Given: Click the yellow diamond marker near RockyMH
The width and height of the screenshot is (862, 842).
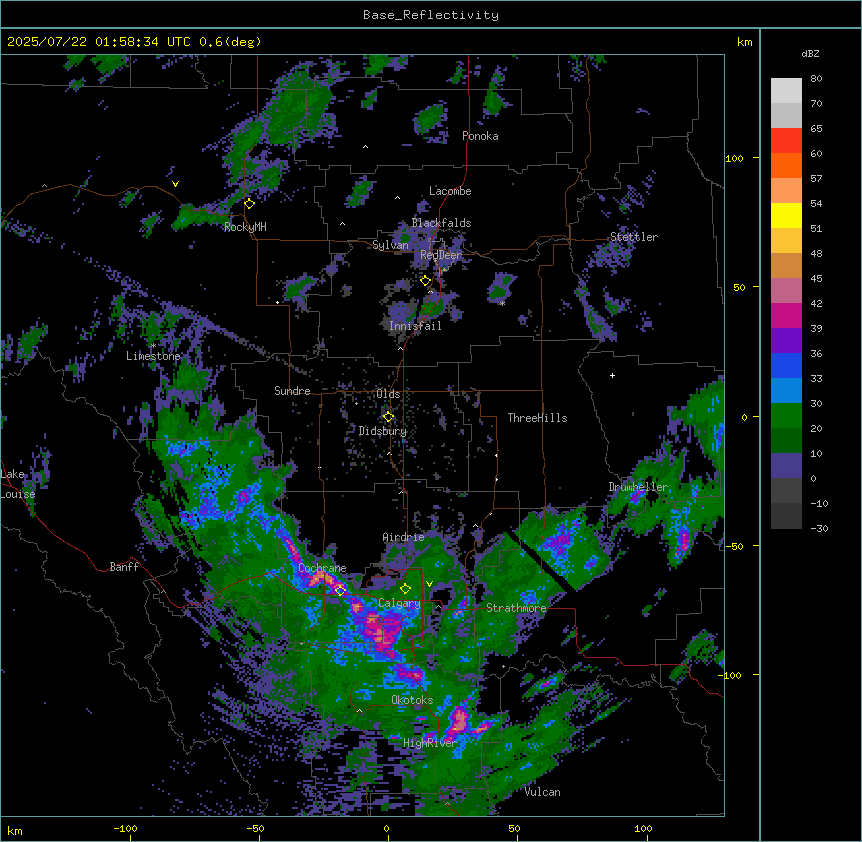Looking at the screenshot, I should [250, 204].
